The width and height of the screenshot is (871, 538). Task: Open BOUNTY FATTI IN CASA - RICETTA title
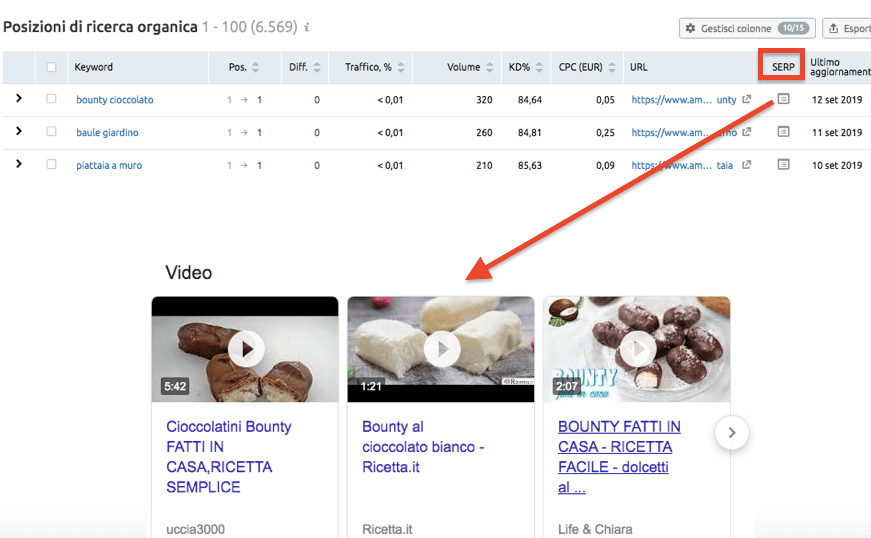[619, 457]
